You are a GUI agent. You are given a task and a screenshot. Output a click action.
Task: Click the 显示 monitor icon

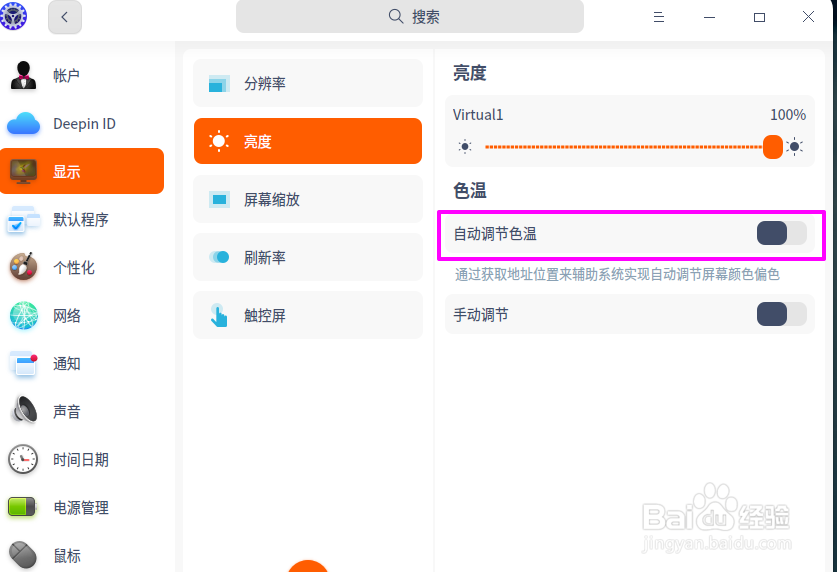click(x=23, y=171)
